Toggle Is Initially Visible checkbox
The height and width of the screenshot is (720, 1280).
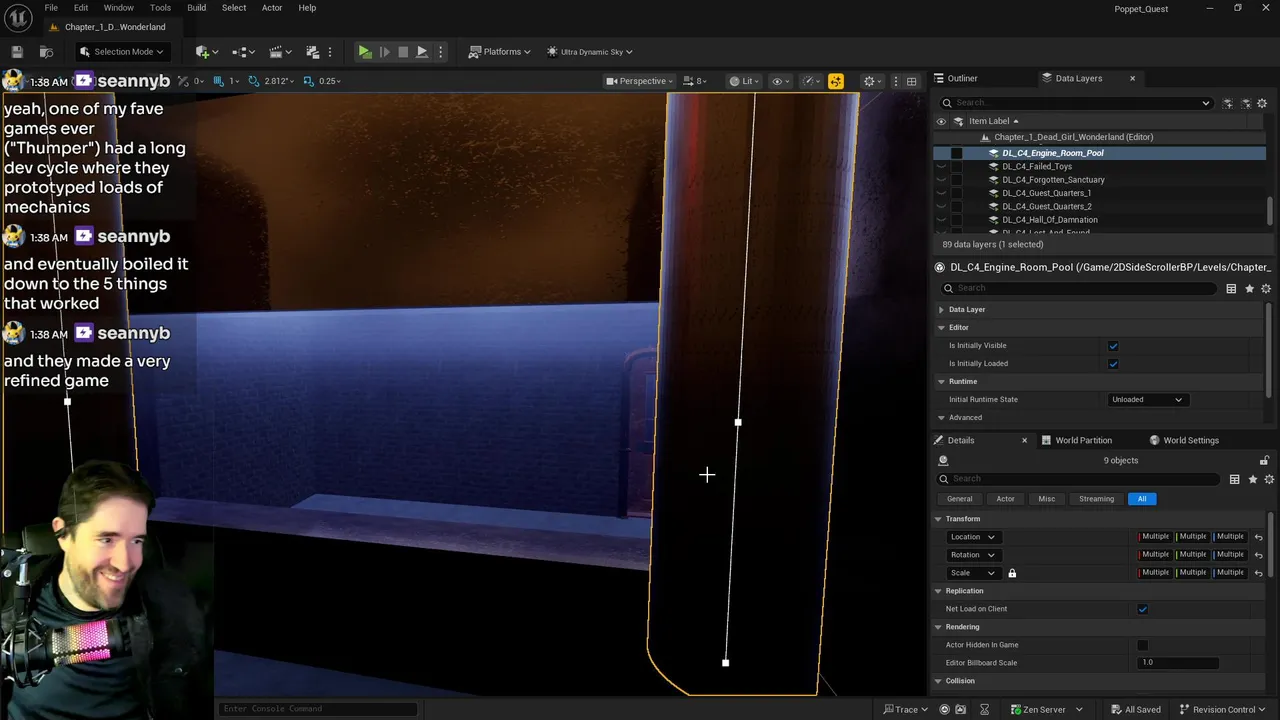1113,346
